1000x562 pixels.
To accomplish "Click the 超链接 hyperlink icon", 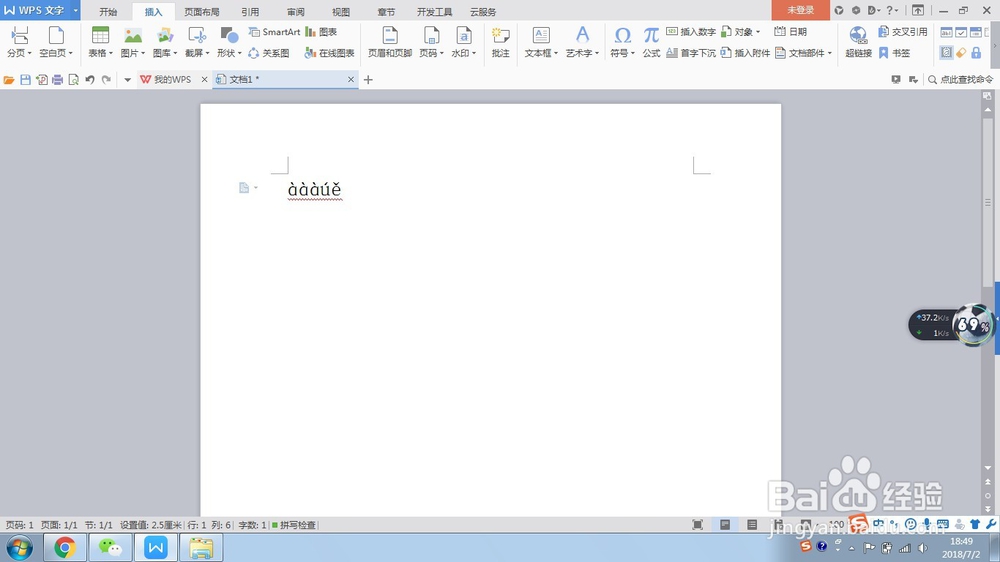I will [858, 35].
